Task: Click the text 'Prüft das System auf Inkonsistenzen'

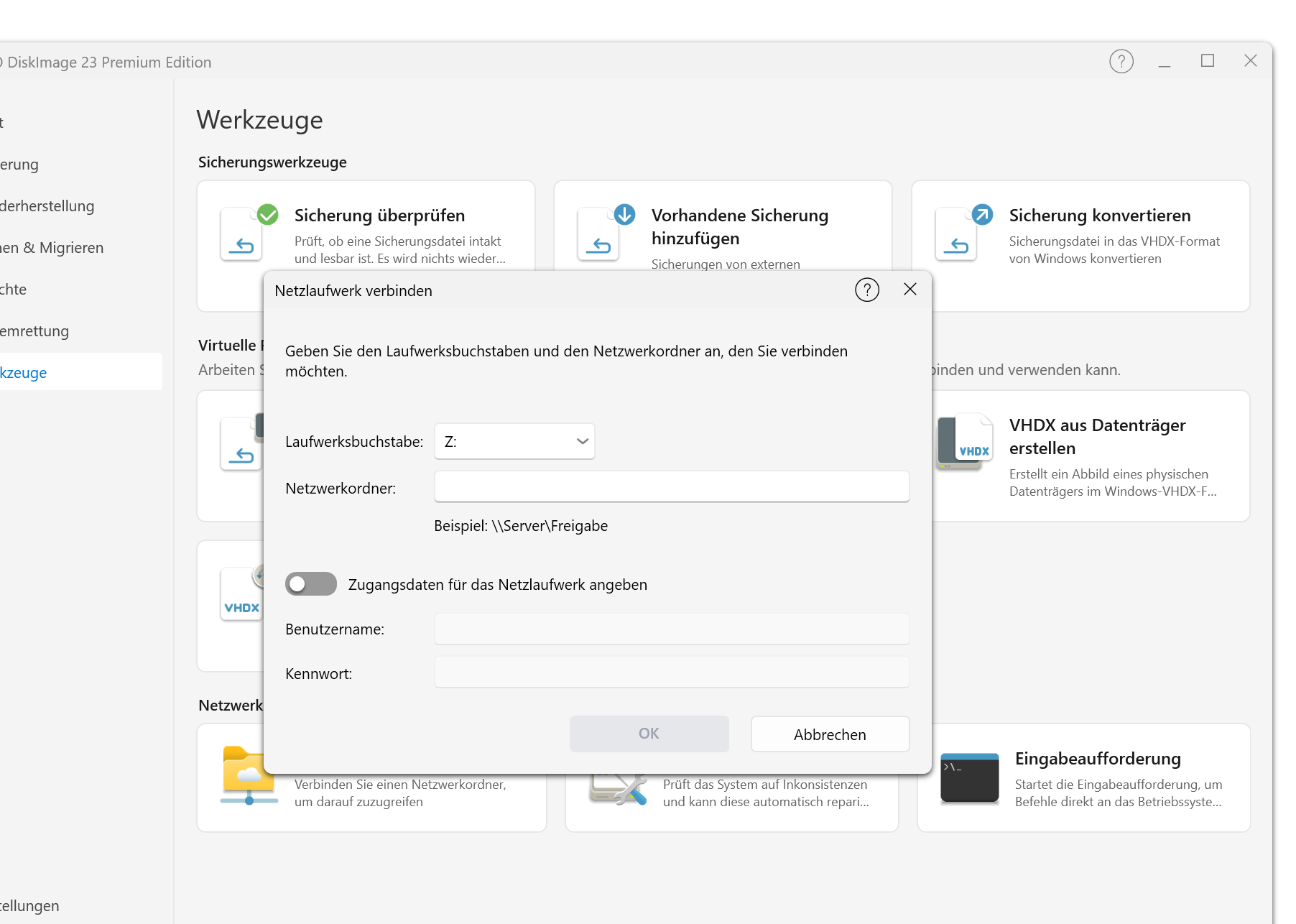Action: click(x=765, y=785)
